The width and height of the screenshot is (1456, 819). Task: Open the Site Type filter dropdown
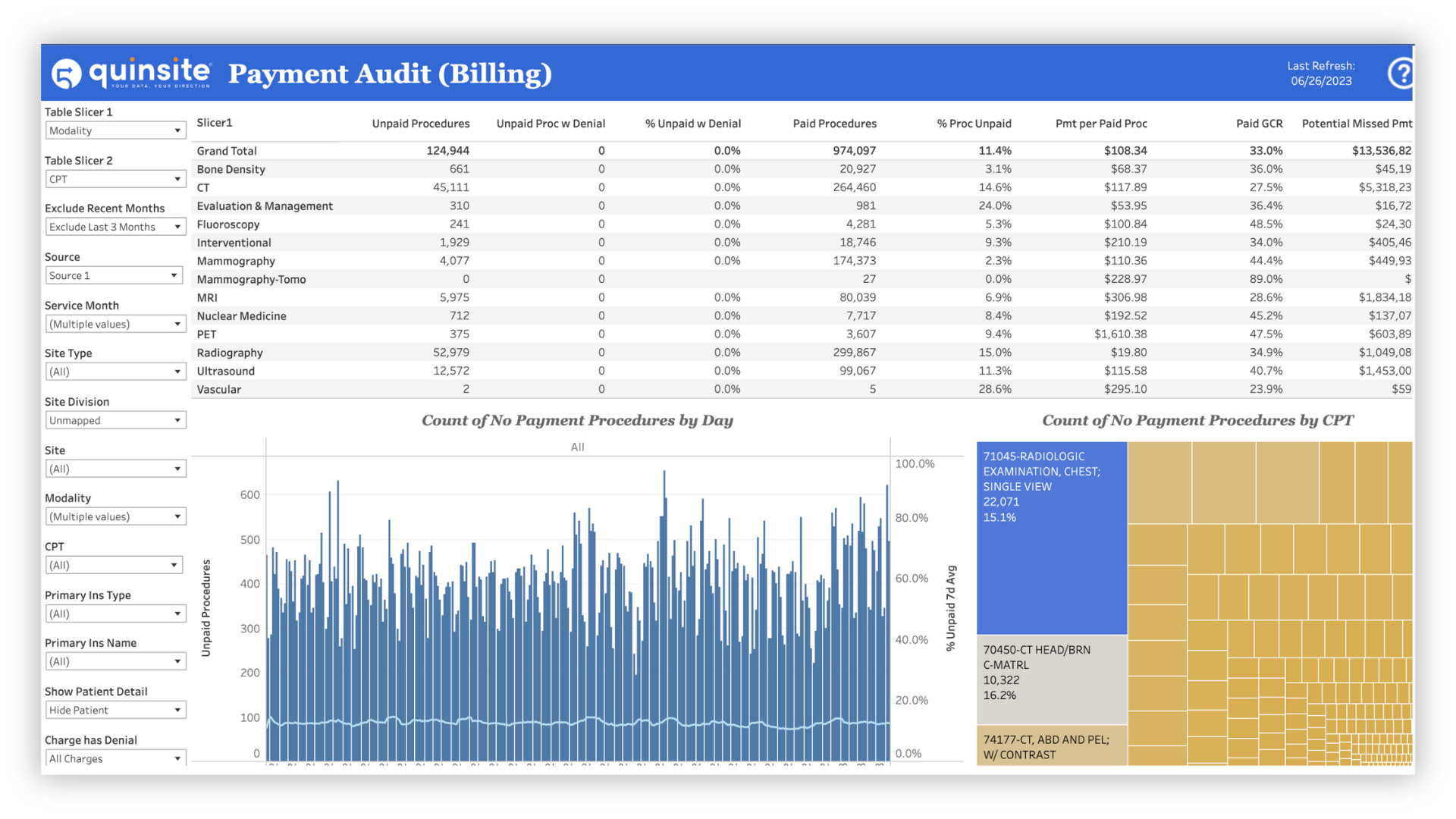tap(115, 371)
